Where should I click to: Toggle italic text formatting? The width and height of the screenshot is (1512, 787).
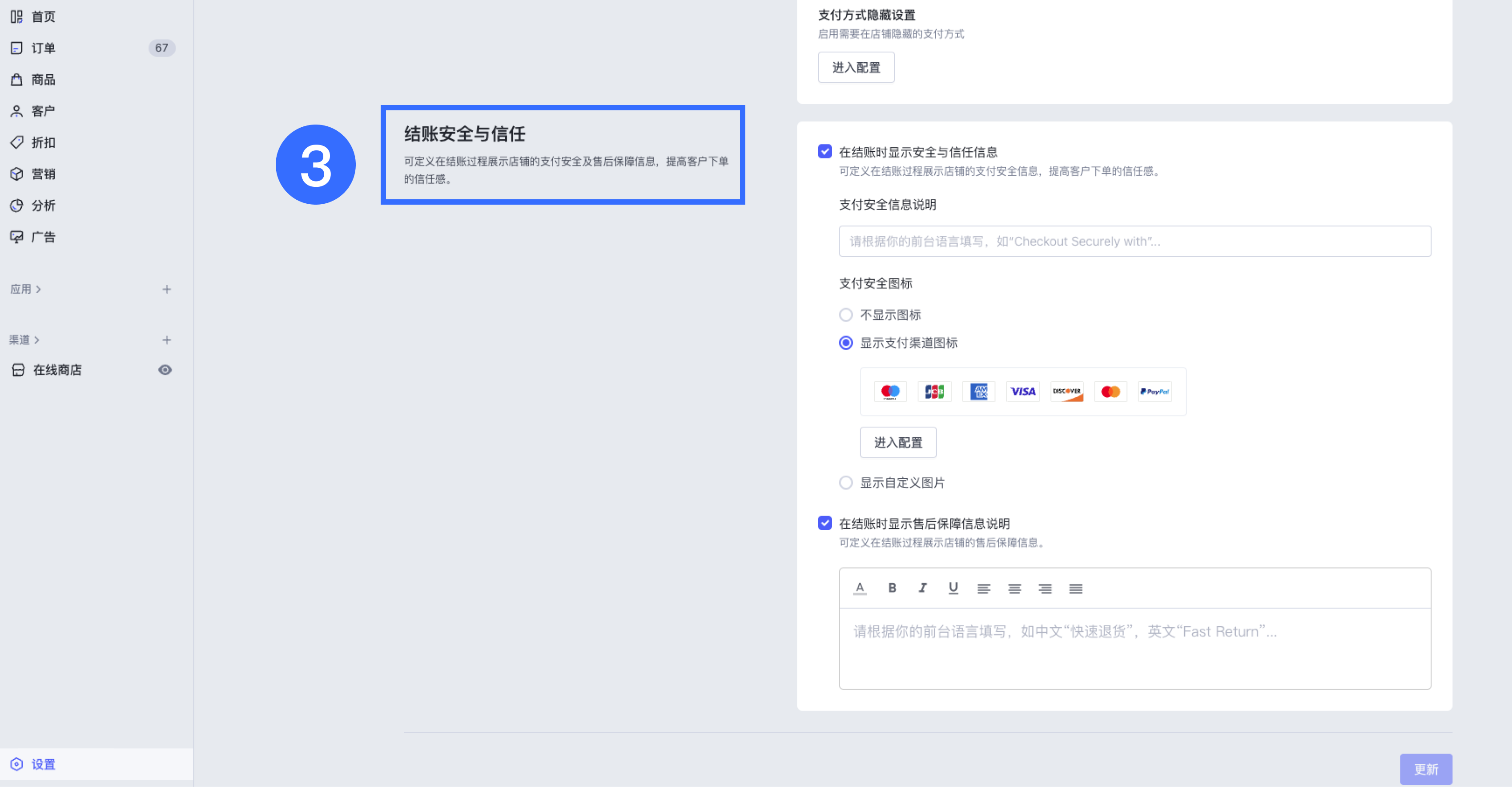point(922,588)
